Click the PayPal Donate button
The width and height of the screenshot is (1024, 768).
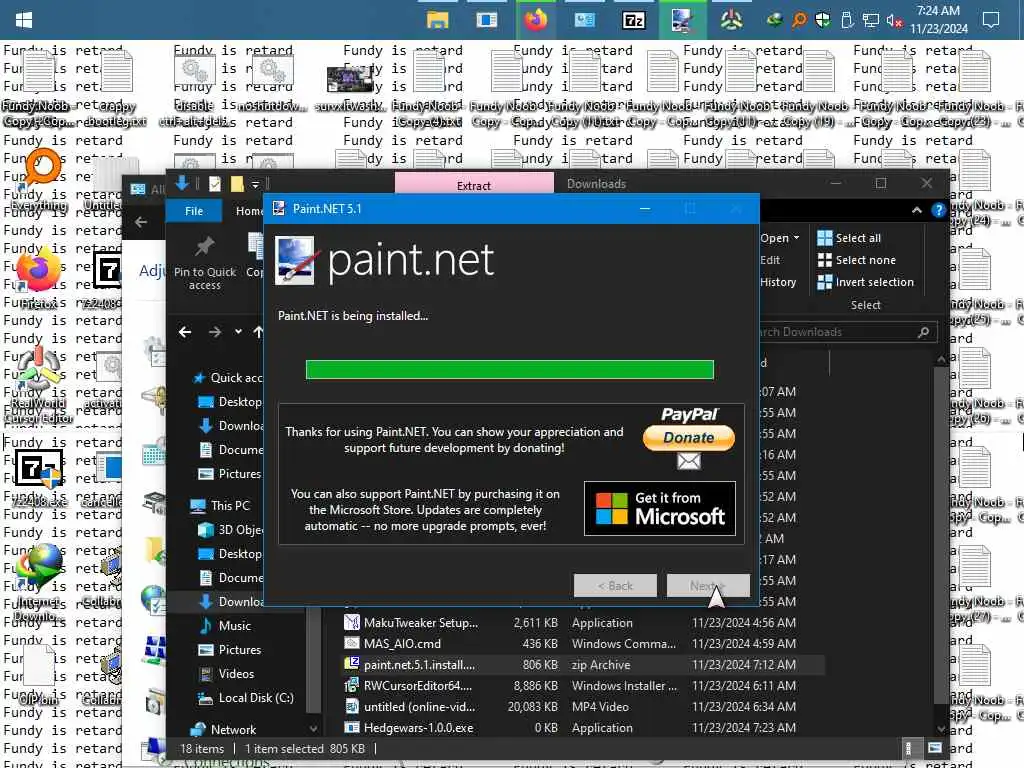[688, 437]
